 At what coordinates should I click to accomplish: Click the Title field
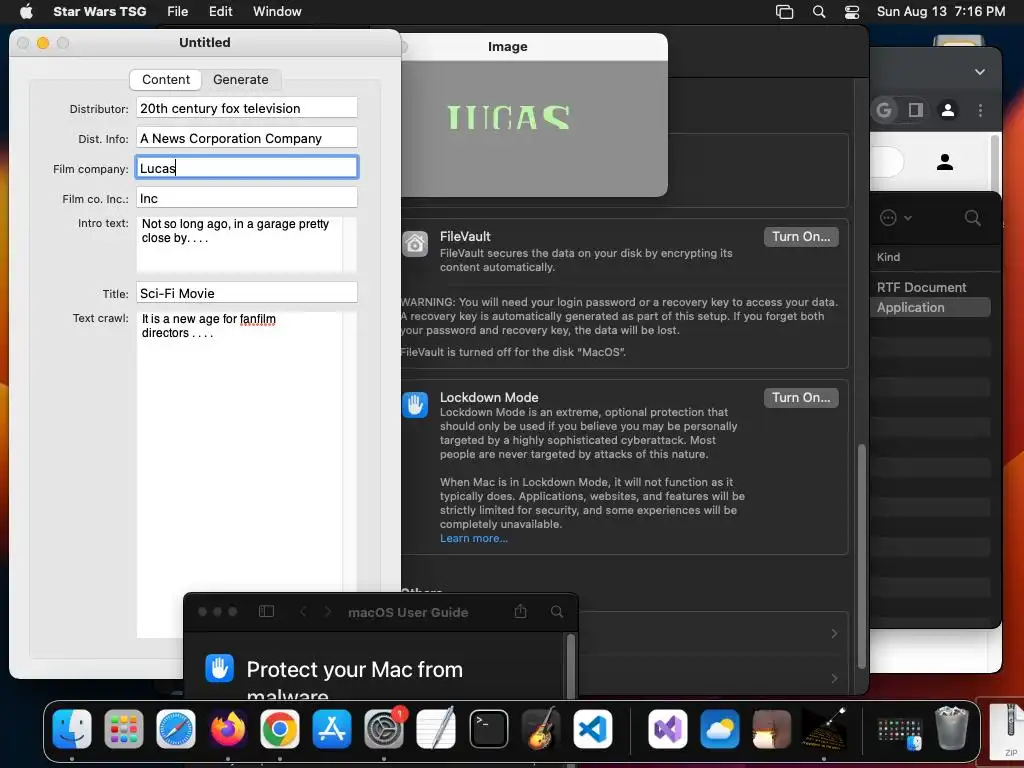click(x=247, y=293)
